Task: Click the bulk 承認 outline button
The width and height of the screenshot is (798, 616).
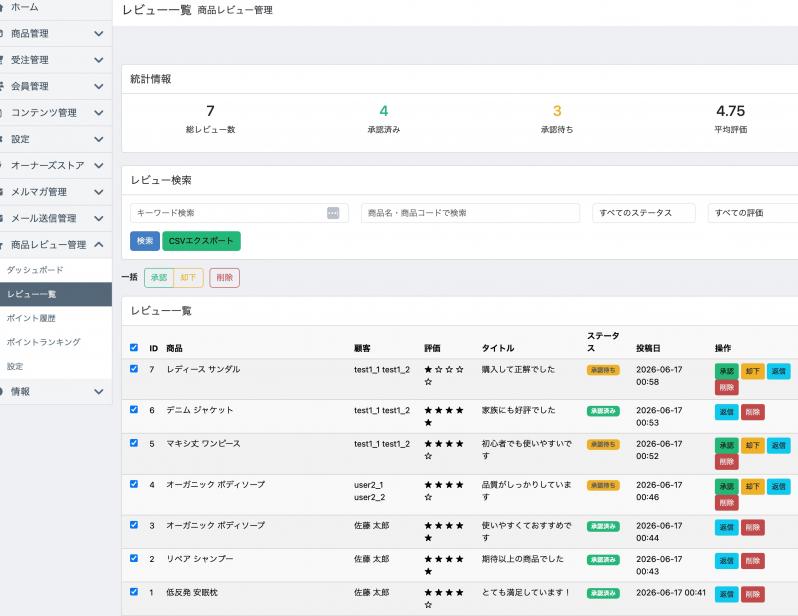Action: (159, 277)
